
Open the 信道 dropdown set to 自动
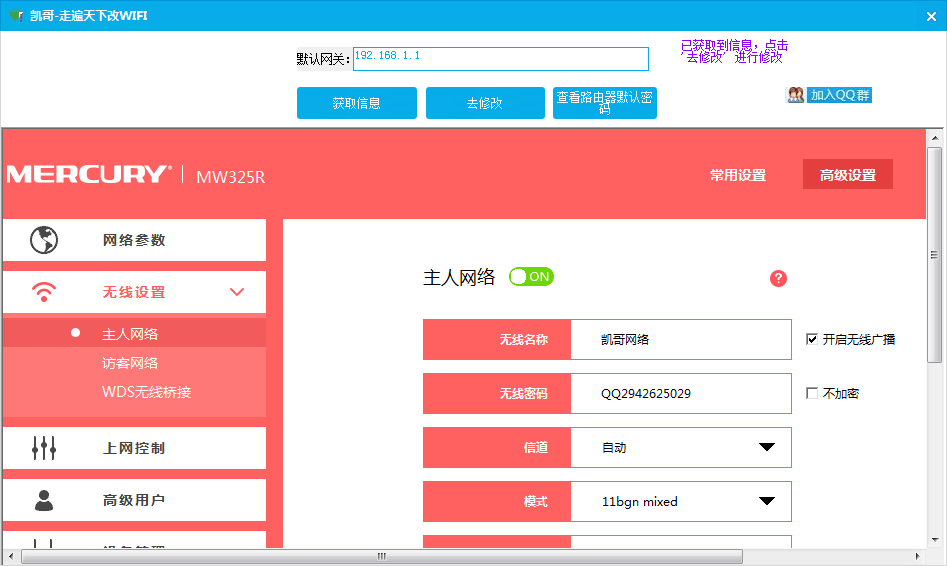(x=681, y=448)
